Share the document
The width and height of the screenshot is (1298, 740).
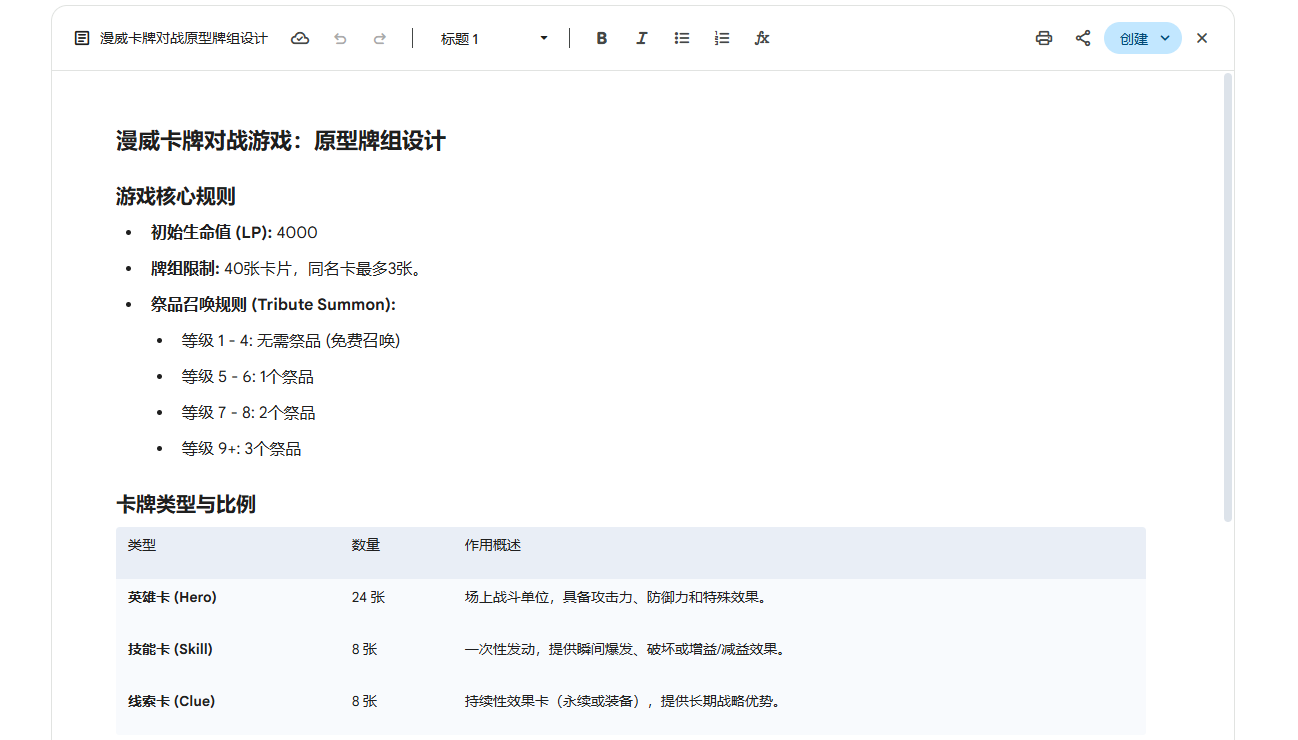[x=1083, y=38]
